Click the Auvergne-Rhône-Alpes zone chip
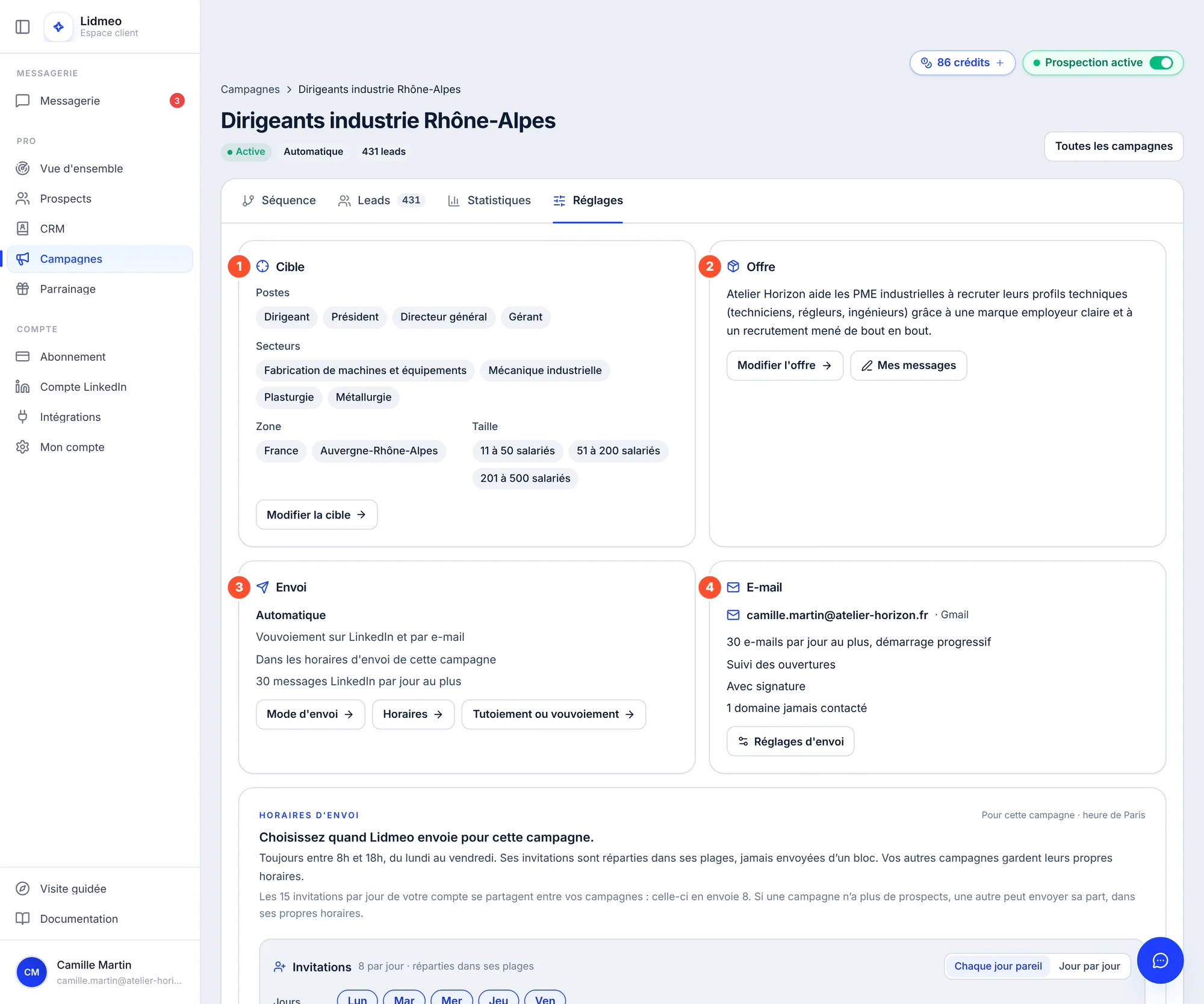The height and width of the screenshot is (1004, 1204). tap(379, 451)
